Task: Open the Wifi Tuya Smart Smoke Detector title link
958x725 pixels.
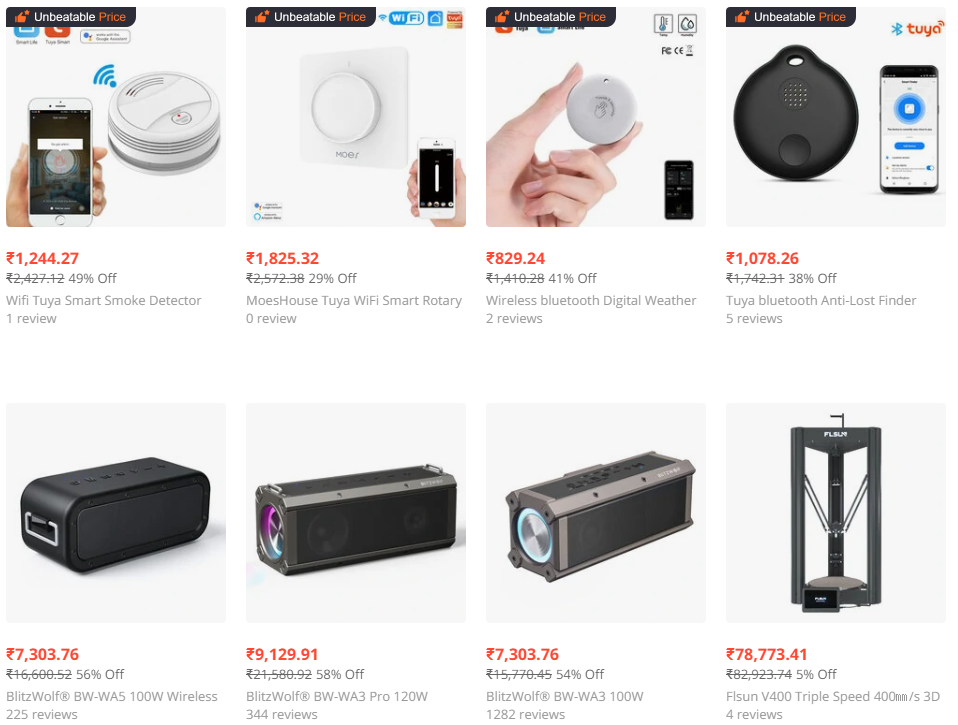Action: (x=104, y=301)
